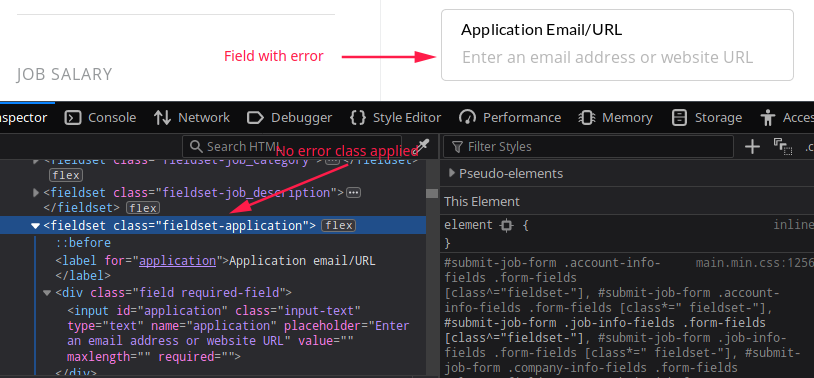Click "This Element" section header
Screen dimensions: 814x378
[482, 201]
